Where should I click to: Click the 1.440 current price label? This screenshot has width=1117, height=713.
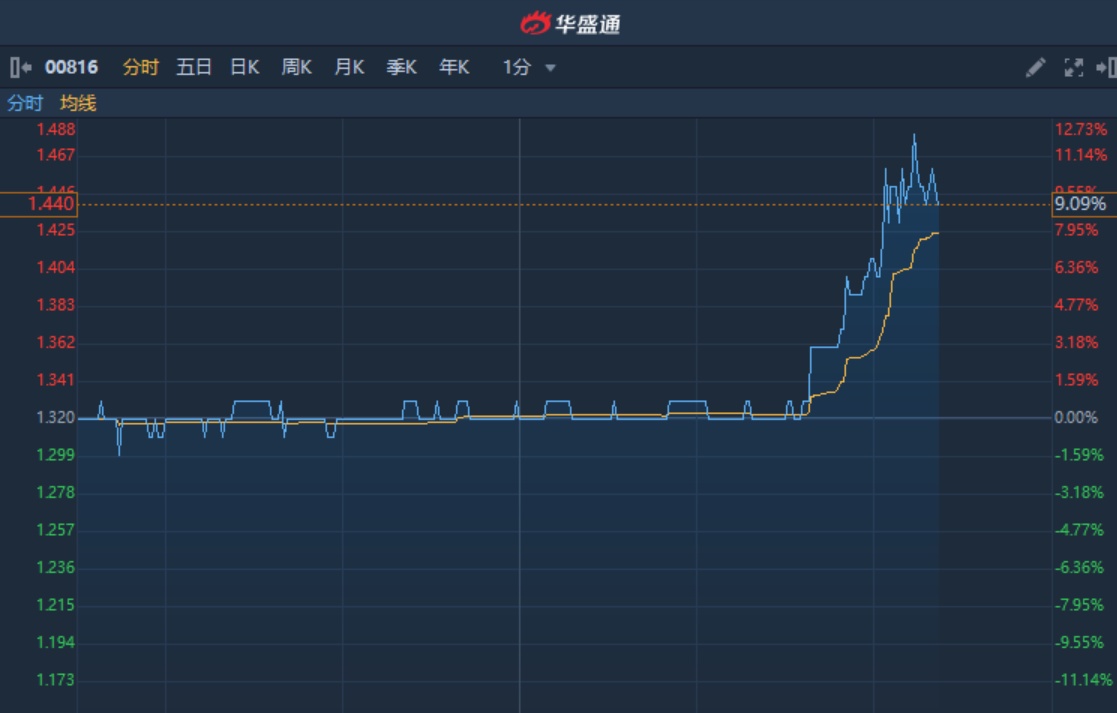click(x=39, y=204)
